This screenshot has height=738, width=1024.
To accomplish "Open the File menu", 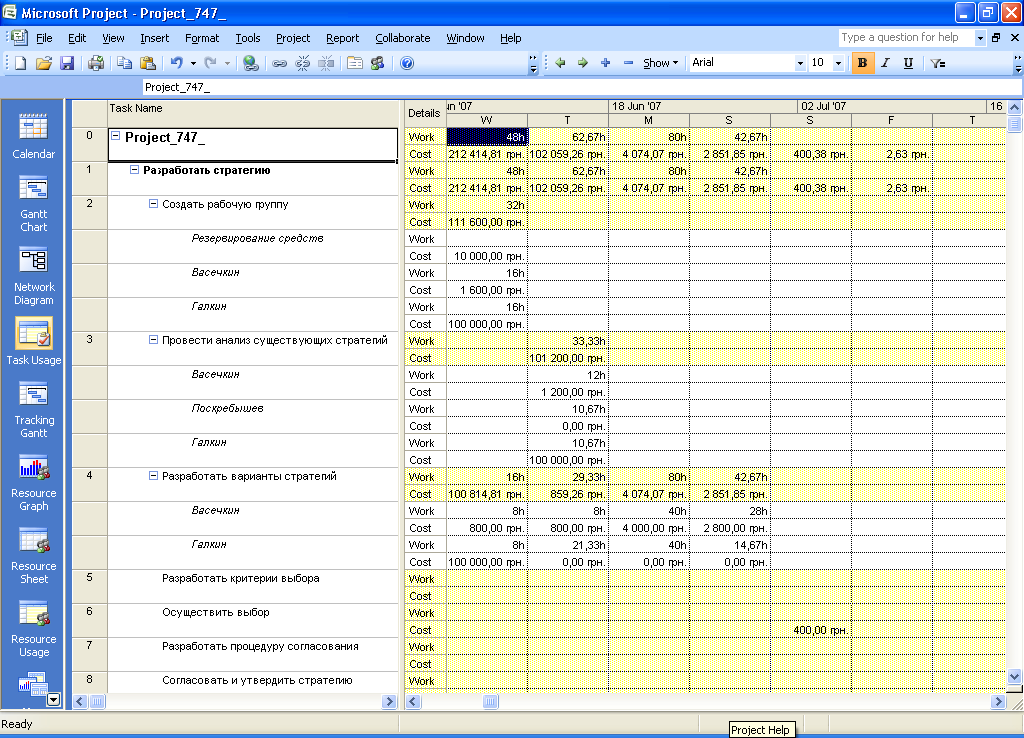I will click(44, 38).
